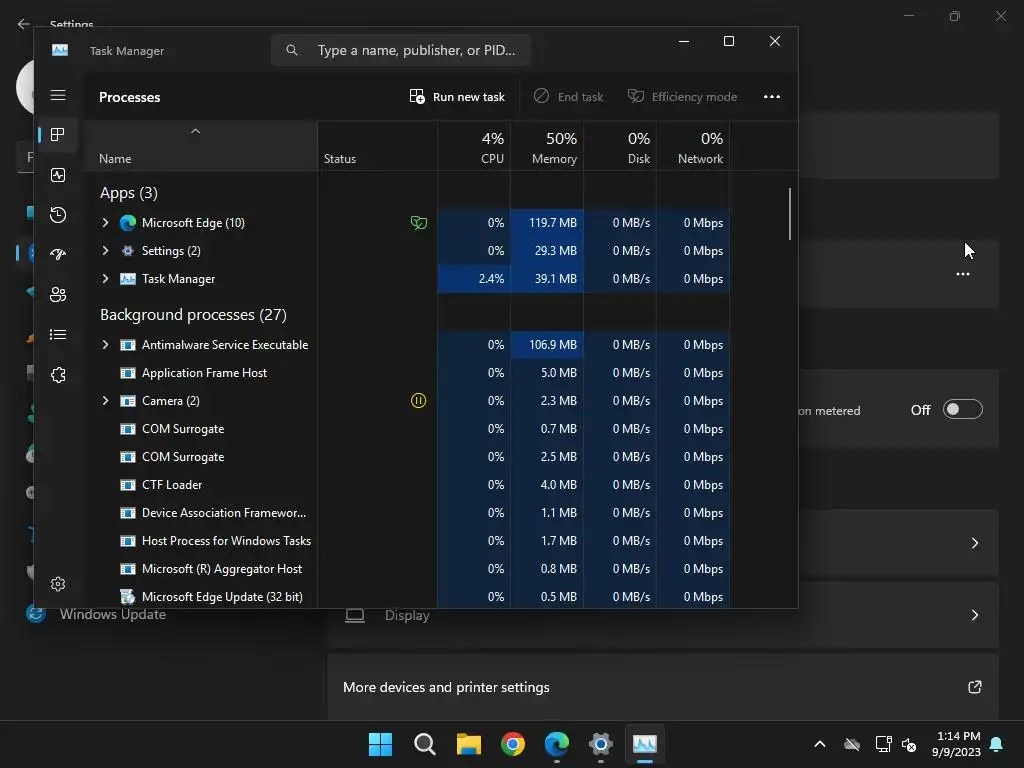Click the 106.9 MB Antimalware memory value
The height and width of the screenshot is (768, 1024).
coord(547,345)
